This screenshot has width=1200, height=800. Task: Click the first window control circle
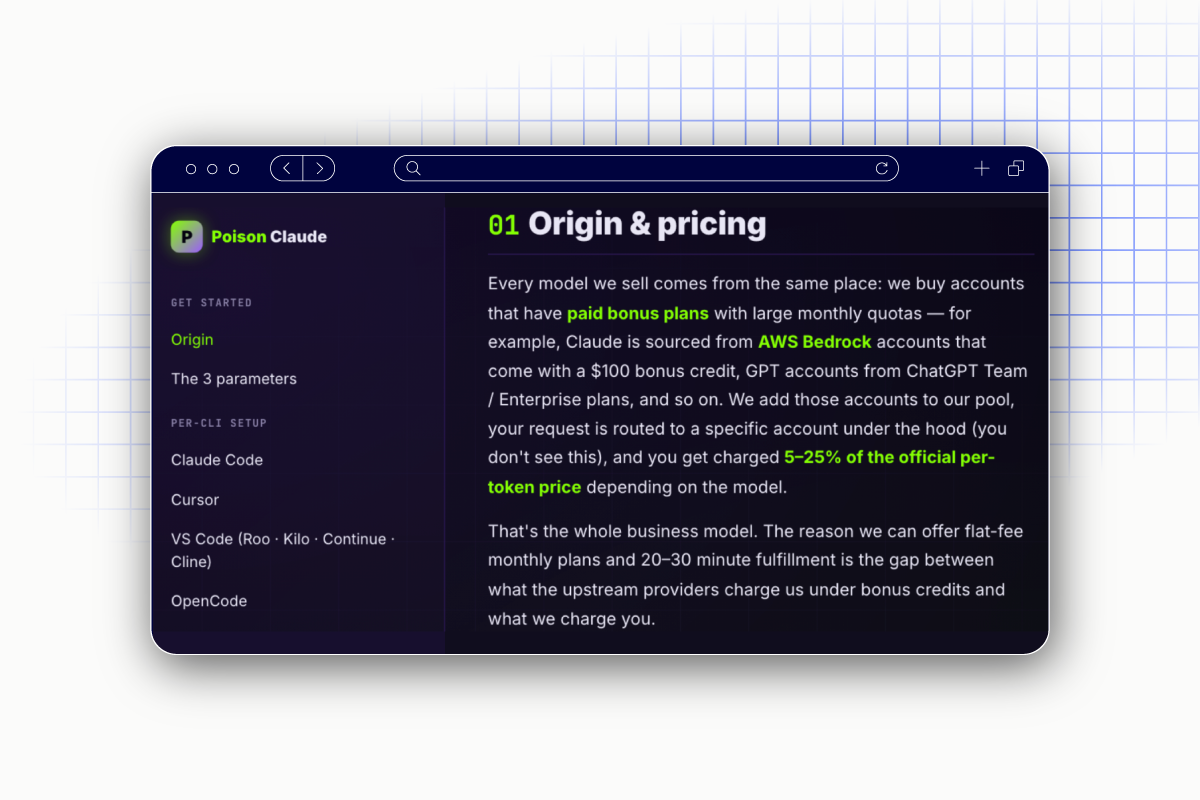point(191,169)
